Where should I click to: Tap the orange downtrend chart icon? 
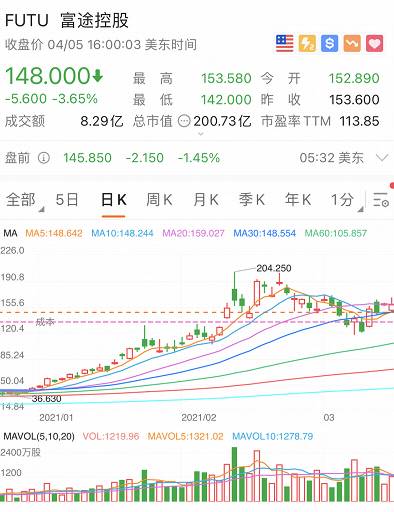click(352, 43)
